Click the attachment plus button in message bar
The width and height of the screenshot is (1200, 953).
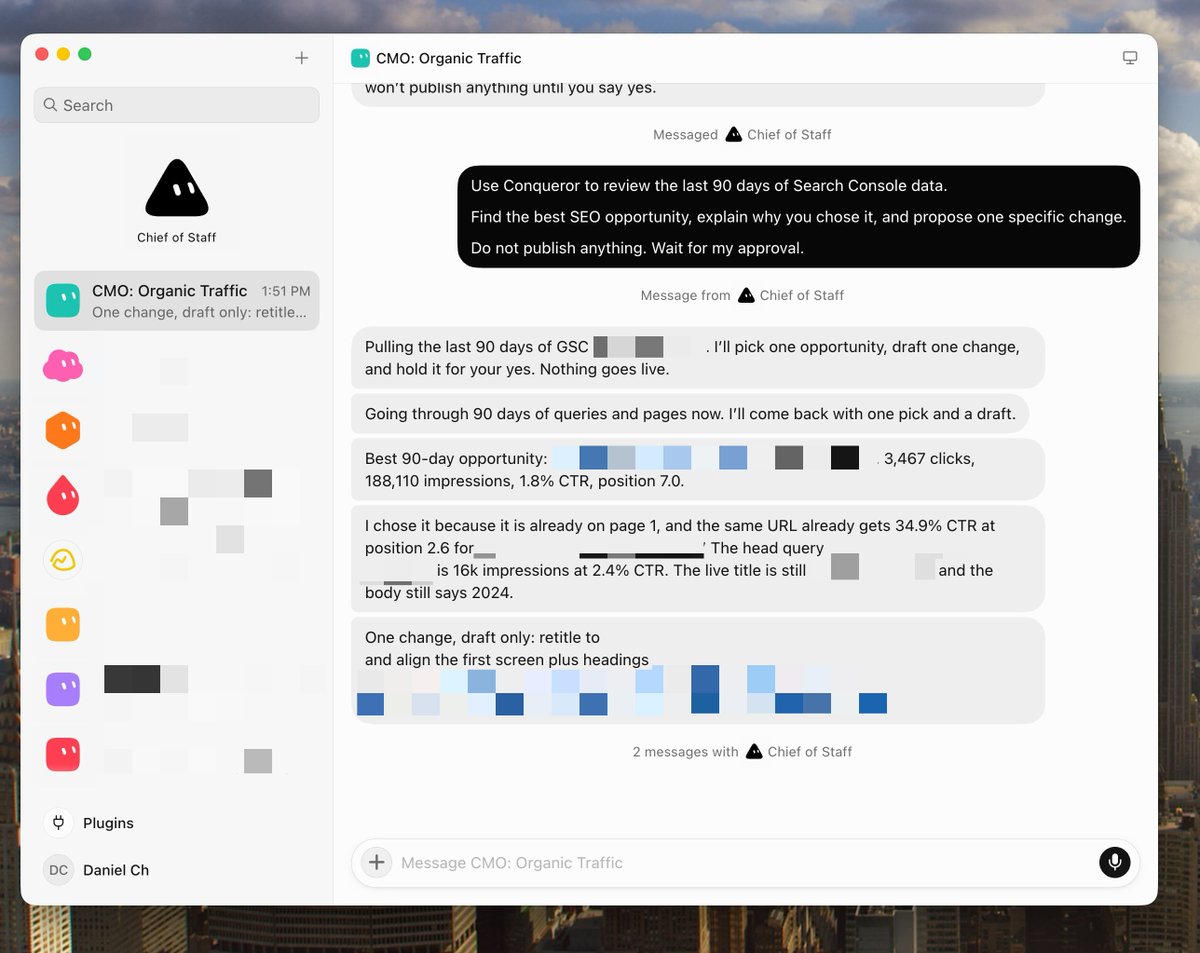(x=376, y=862)
